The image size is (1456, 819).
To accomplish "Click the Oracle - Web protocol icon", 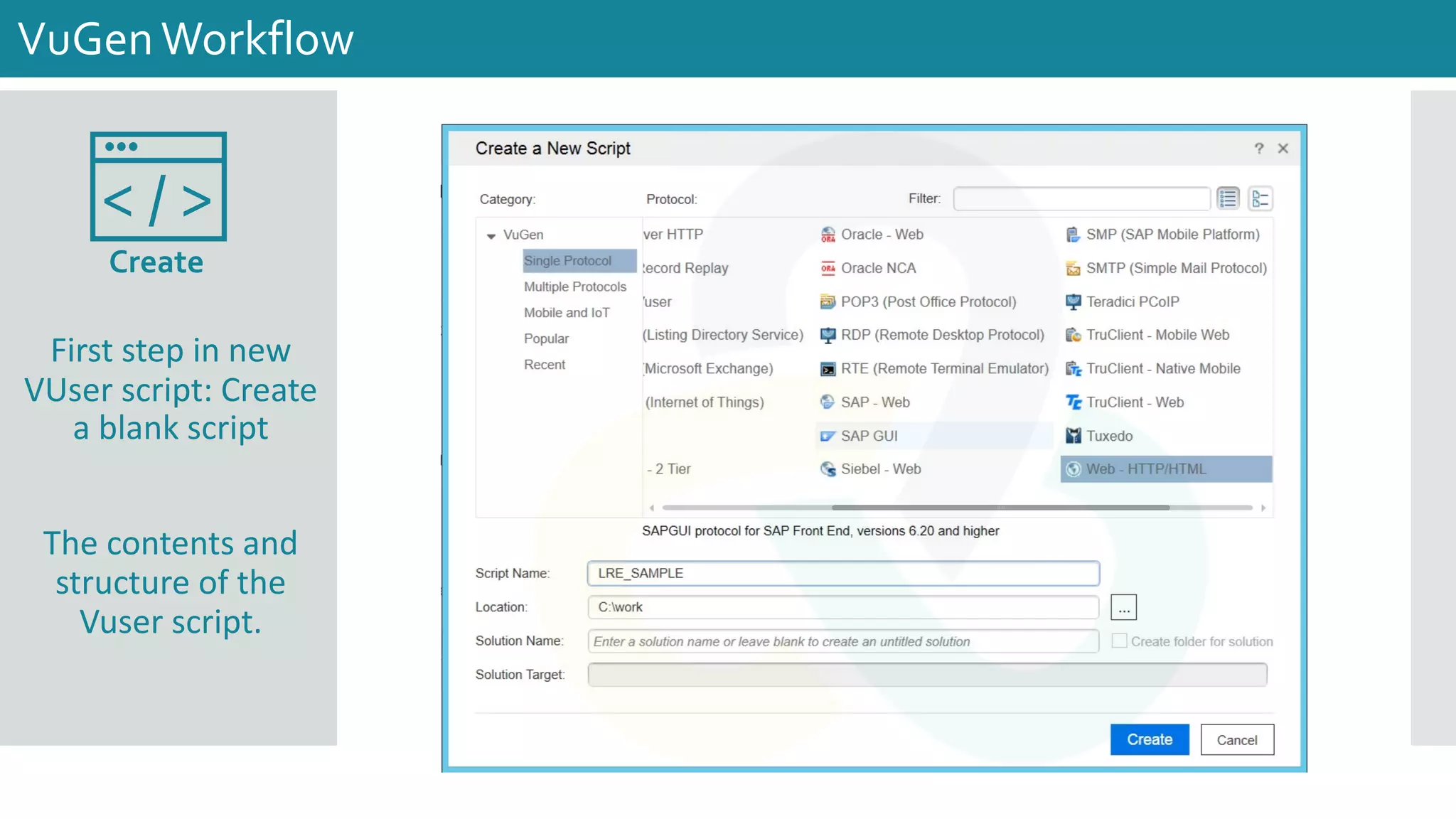I will tap(828, 235).
